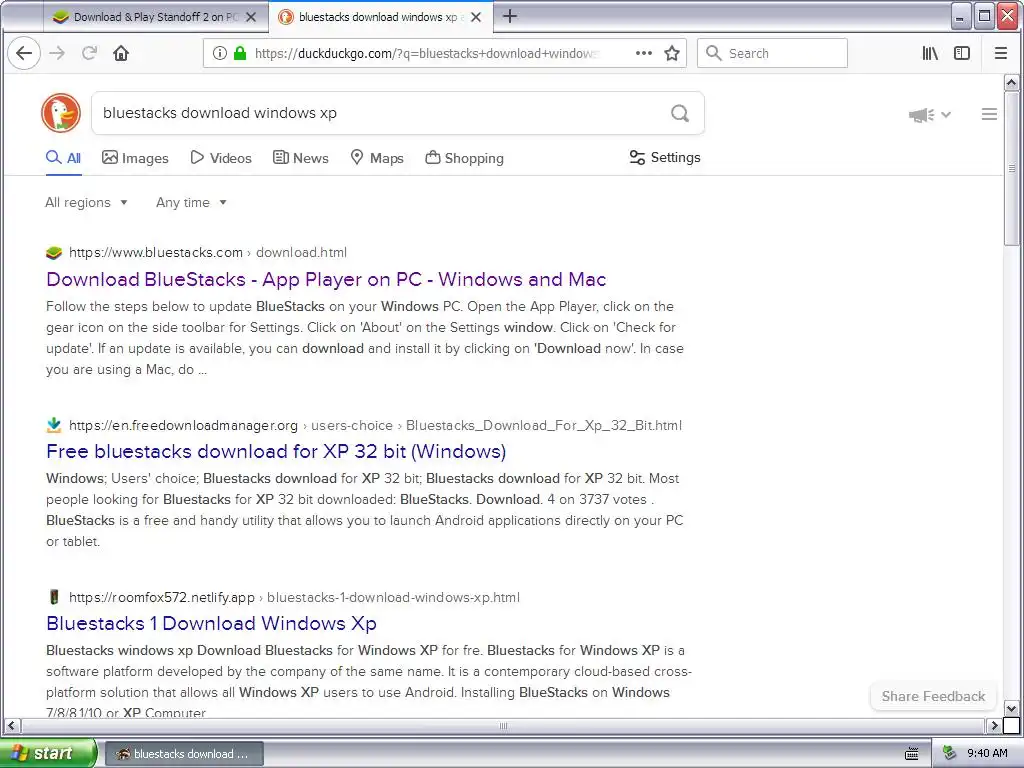The image size is (1024, 768).
Task: Click the bluestacks download taskbar button
Action: pos(184,754)
